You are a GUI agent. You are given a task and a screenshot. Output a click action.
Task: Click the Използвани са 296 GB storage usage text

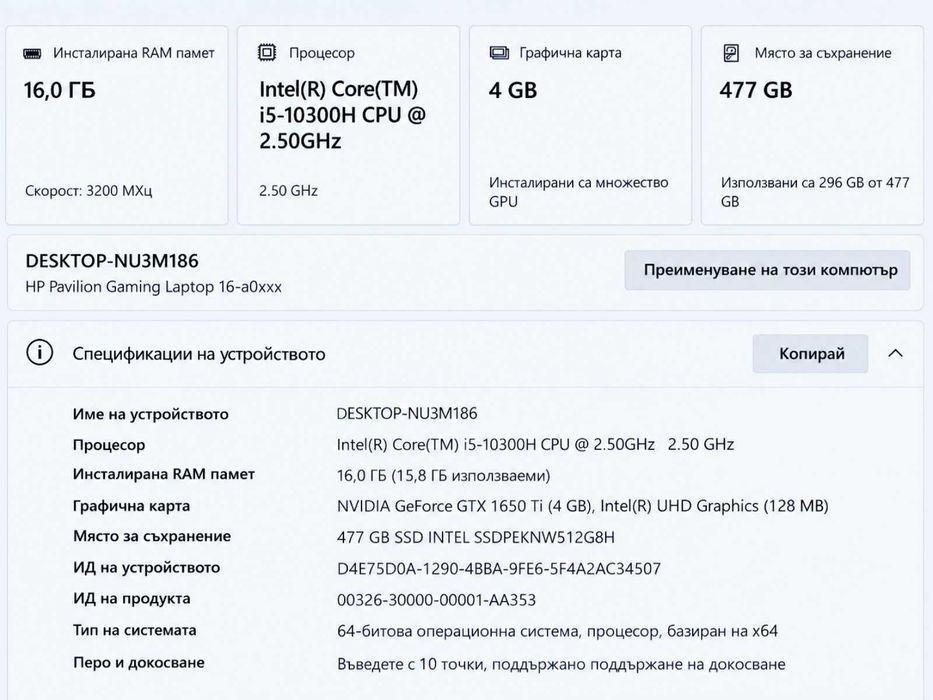pyautogui.click(x=815, y=192)
